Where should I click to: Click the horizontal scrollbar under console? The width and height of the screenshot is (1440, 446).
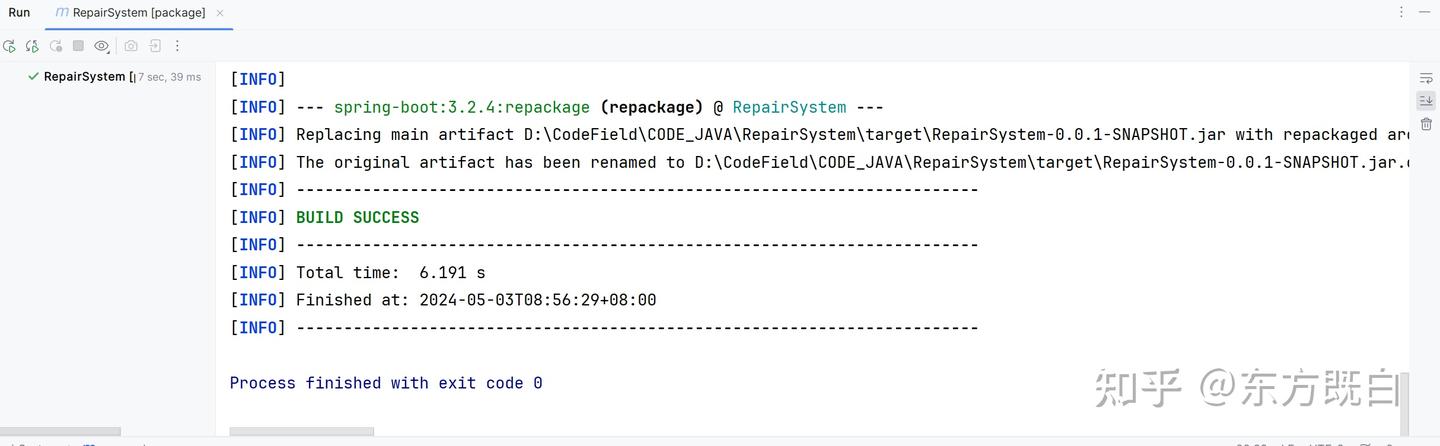coord(301,432)
